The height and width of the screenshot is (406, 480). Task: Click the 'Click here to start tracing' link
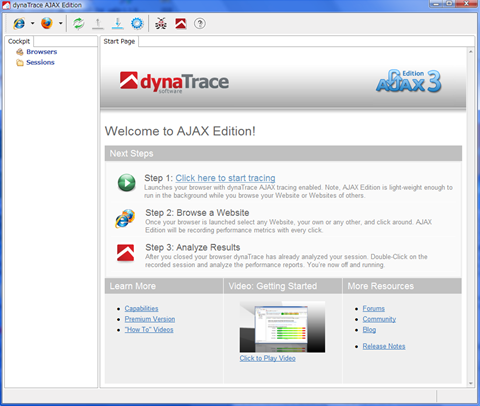click(225, 178)
